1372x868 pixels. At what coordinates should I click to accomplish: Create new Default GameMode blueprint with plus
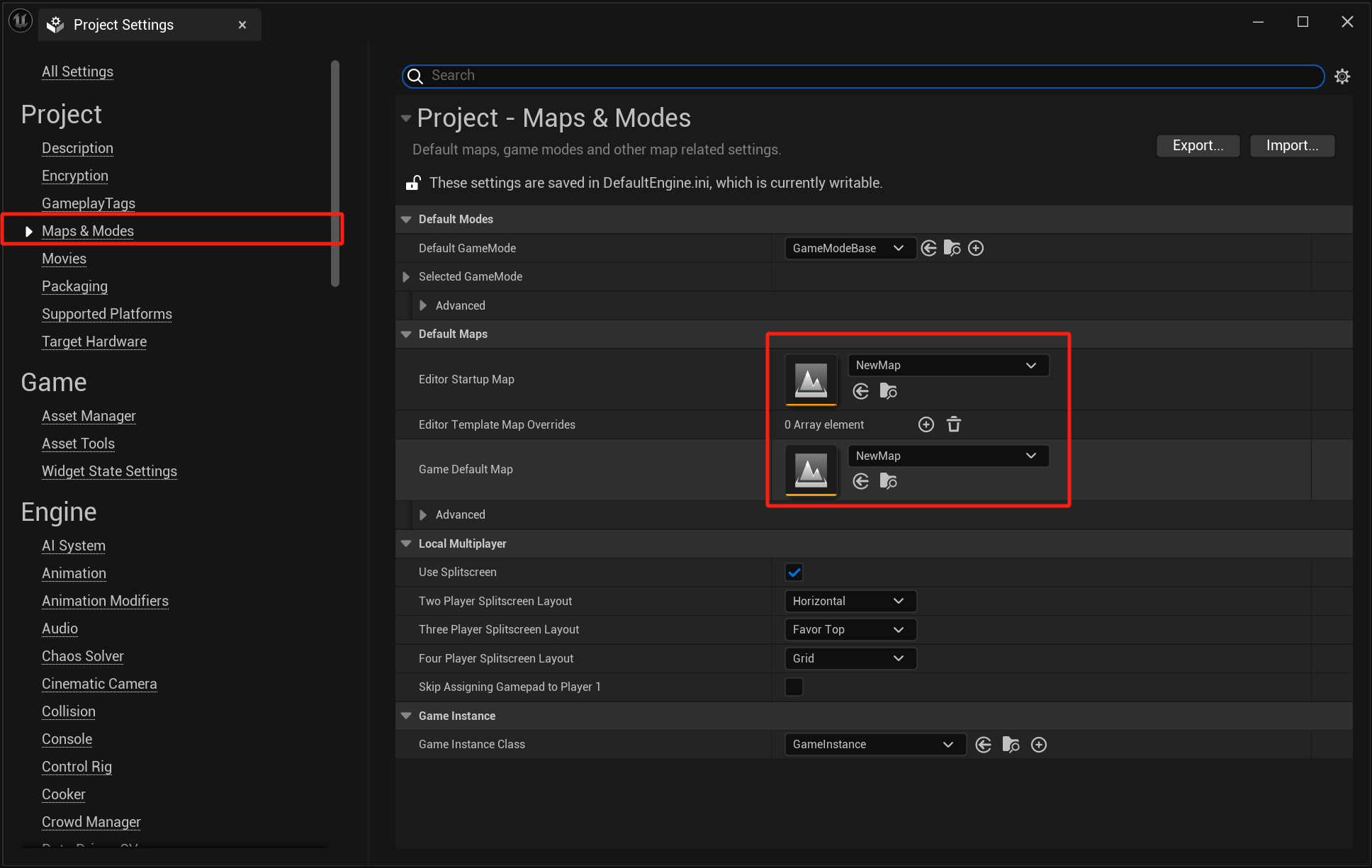976,248
